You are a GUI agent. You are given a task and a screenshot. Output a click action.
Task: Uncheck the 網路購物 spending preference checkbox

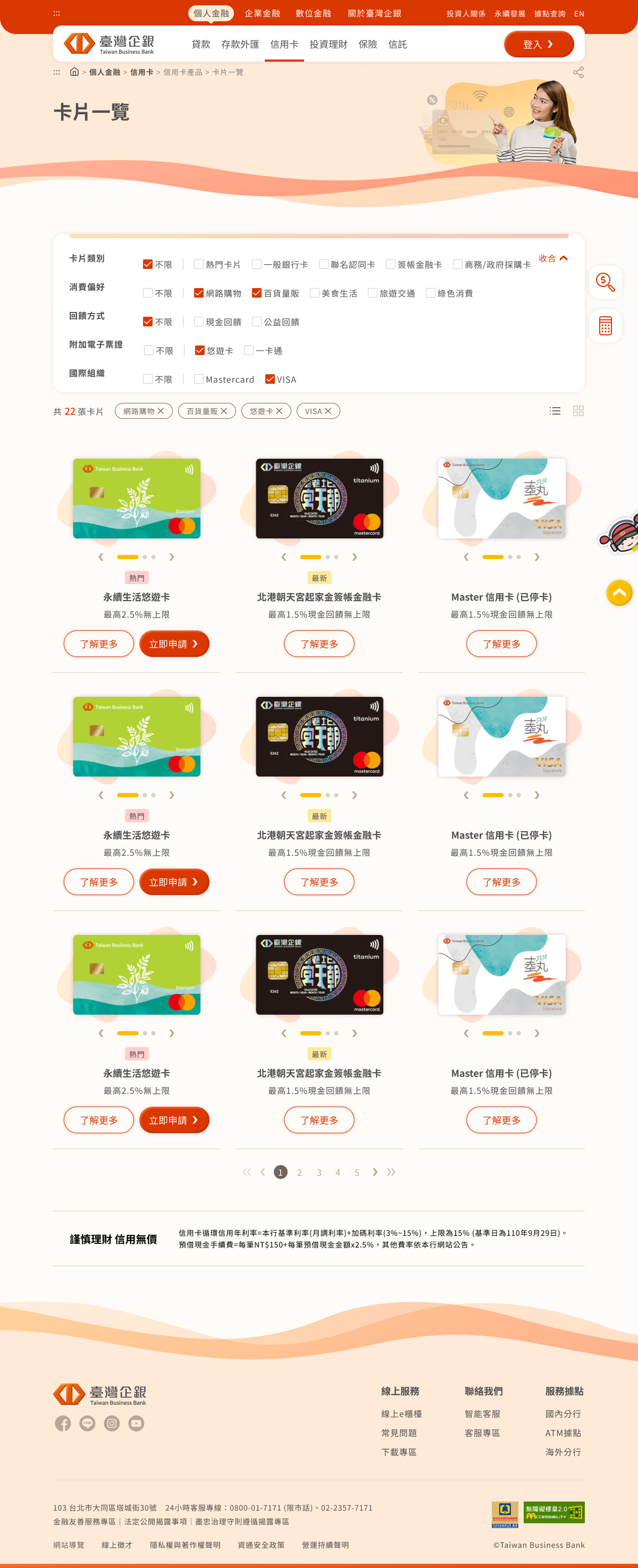[198, 293]
